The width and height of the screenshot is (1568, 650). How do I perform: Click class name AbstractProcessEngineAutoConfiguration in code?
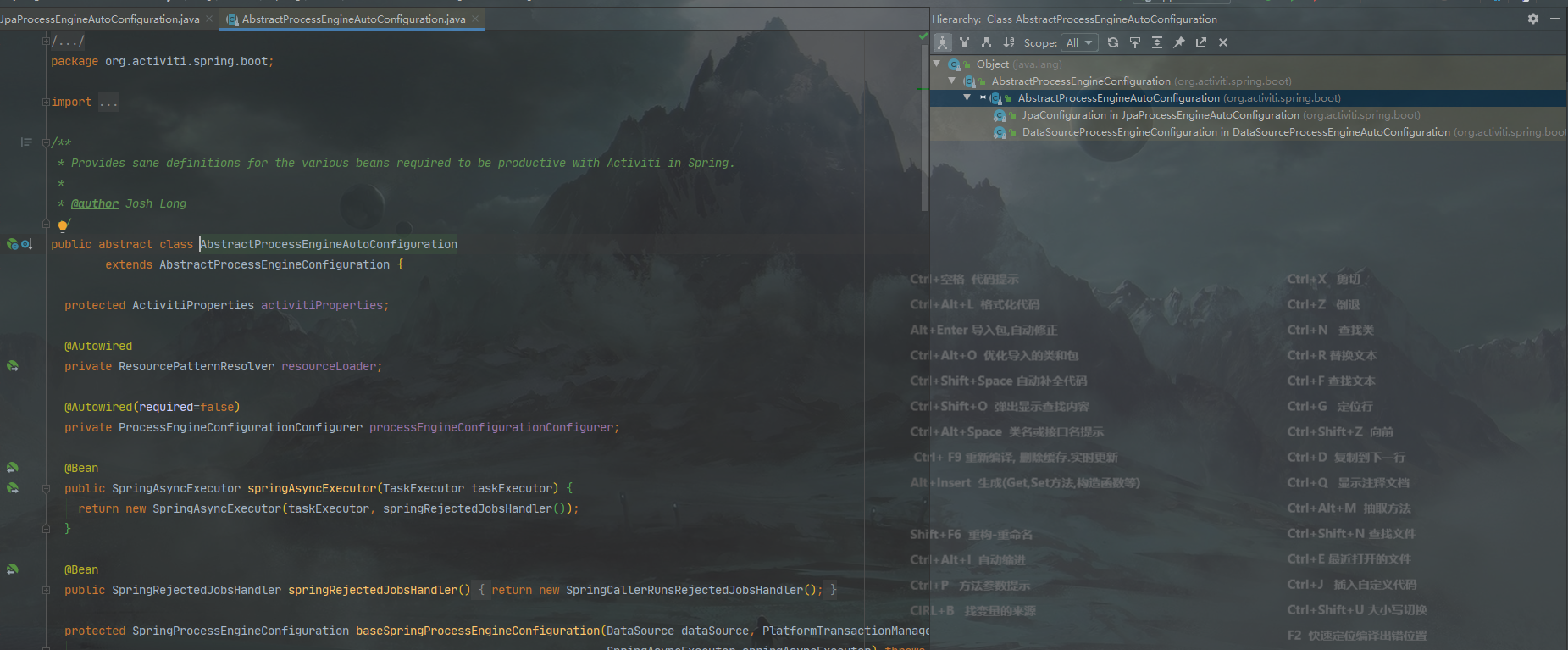[x=329, y=244]
